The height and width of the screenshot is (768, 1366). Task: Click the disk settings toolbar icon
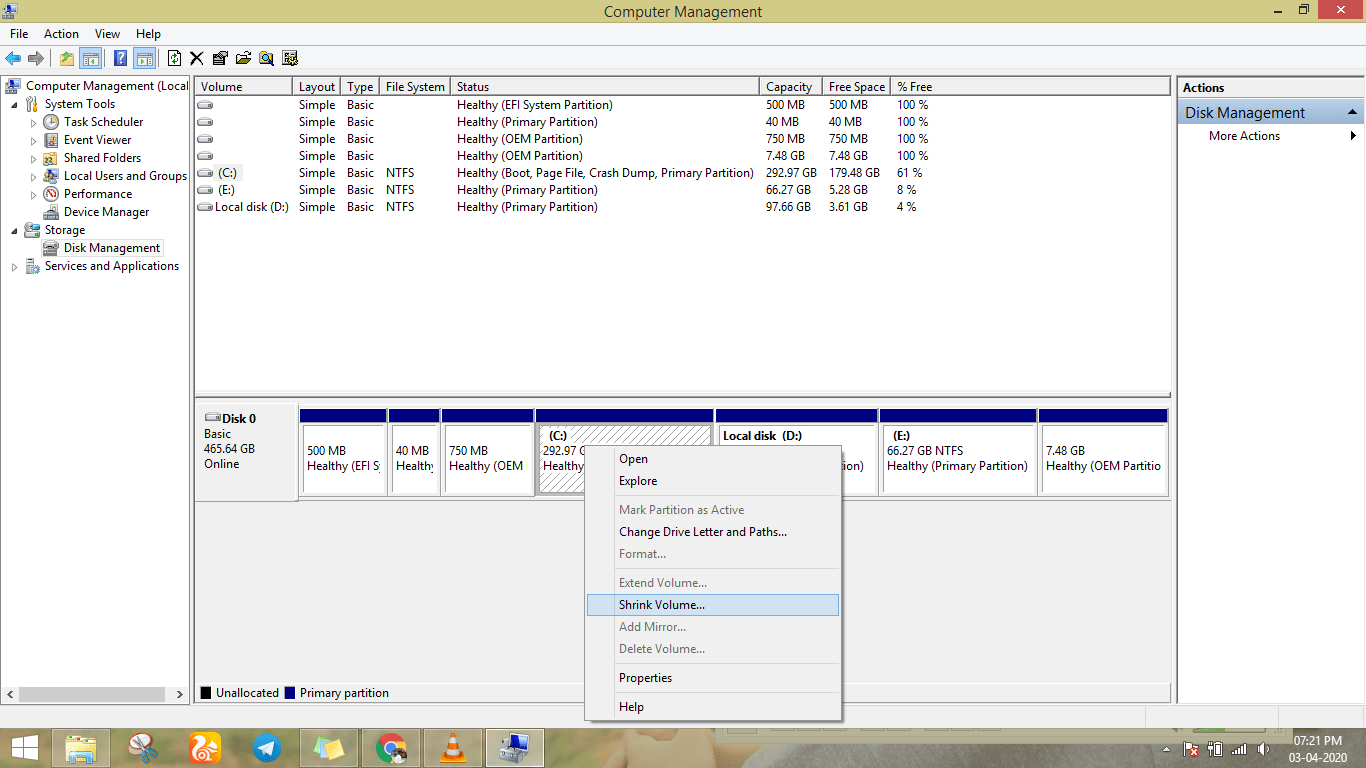click(x=290, y=58)
